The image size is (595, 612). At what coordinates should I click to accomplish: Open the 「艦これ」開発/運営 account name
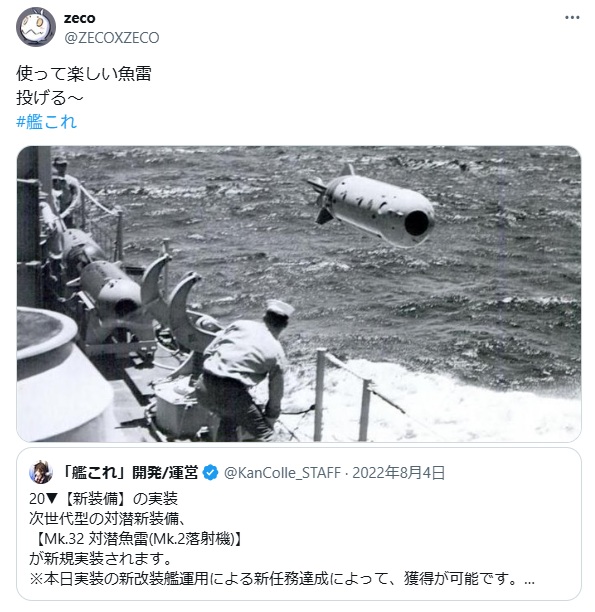pos(130,473)
